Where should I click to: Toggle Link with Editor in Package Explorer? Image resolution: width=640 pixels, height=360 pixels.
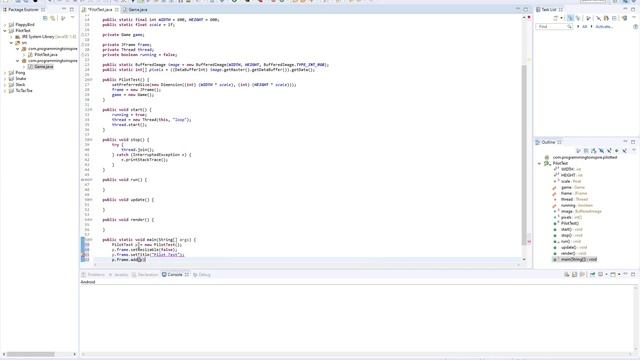point(53,18)
